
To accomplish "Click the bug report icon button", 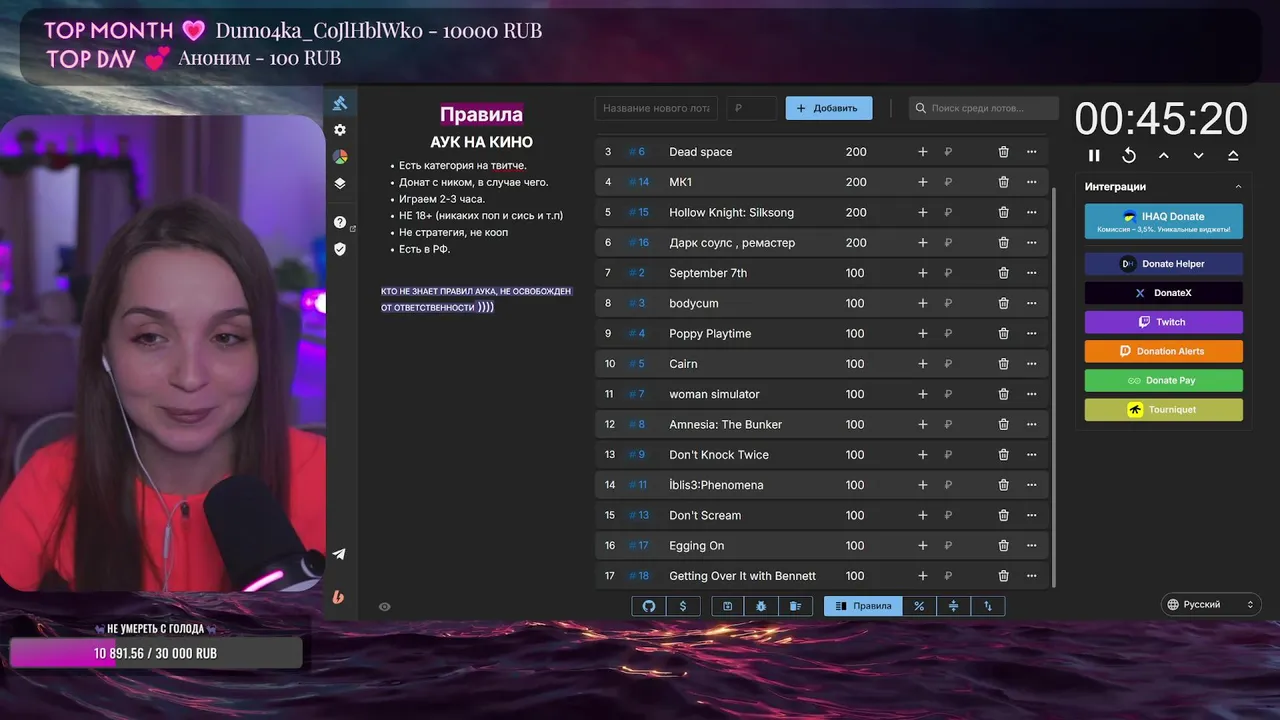I will click(x=761, y=606).
